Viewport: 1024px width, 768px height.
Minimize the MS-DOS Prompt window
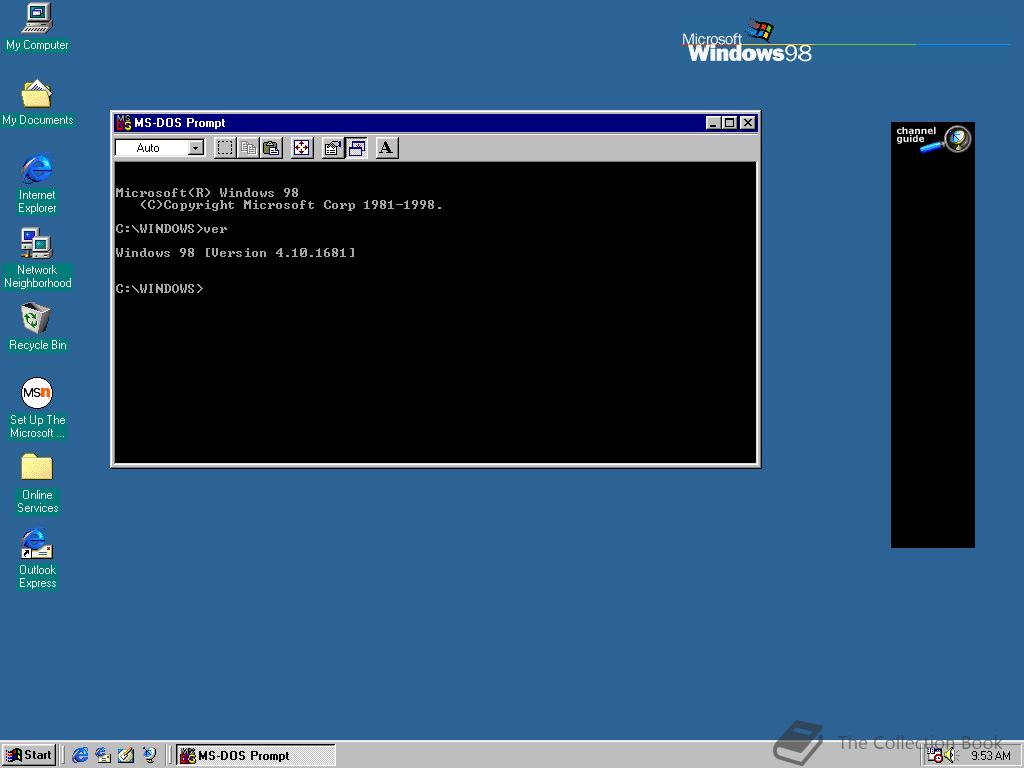pos(713,123)
